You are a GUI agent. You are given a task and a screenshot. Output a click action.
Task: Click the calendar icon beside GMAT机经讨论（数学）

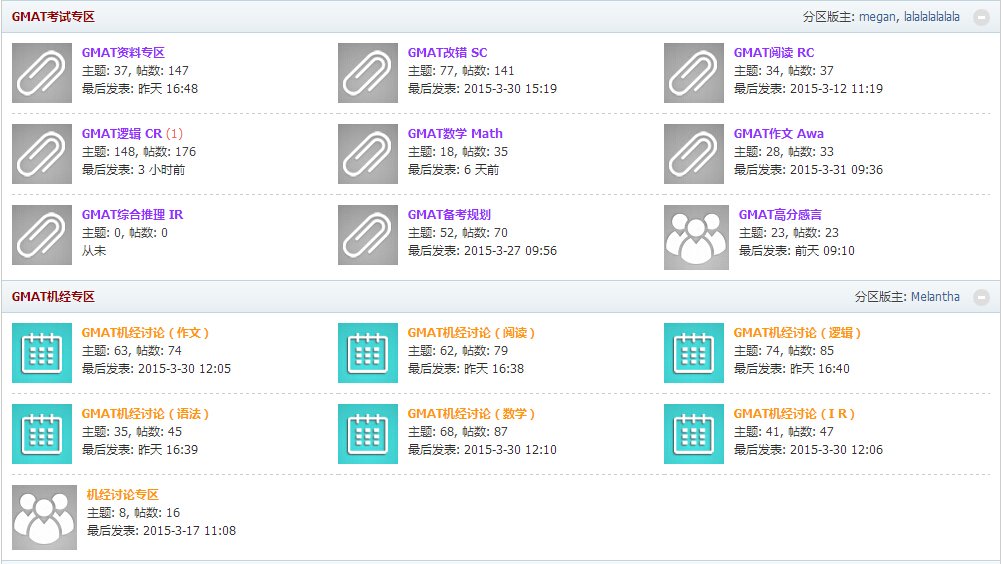(x=368, y=434)
